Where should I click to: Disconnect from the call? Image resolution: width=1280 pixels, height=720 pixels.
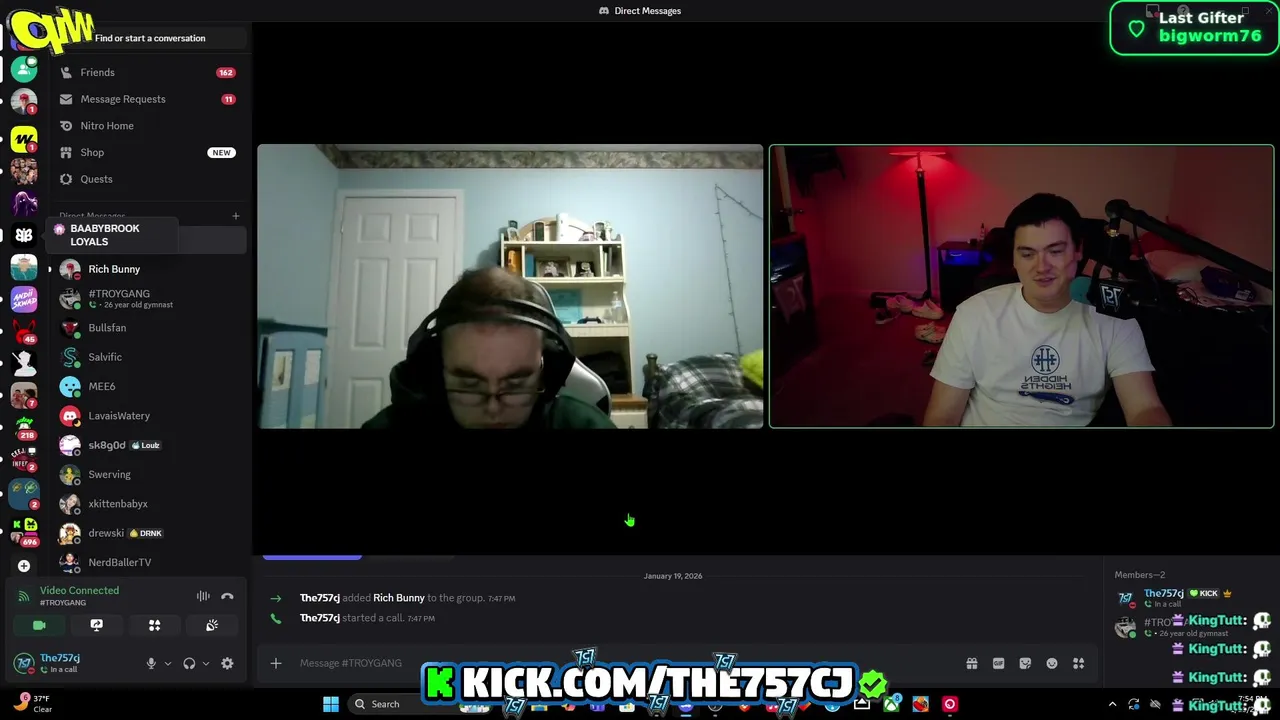[x=227, y=596]
